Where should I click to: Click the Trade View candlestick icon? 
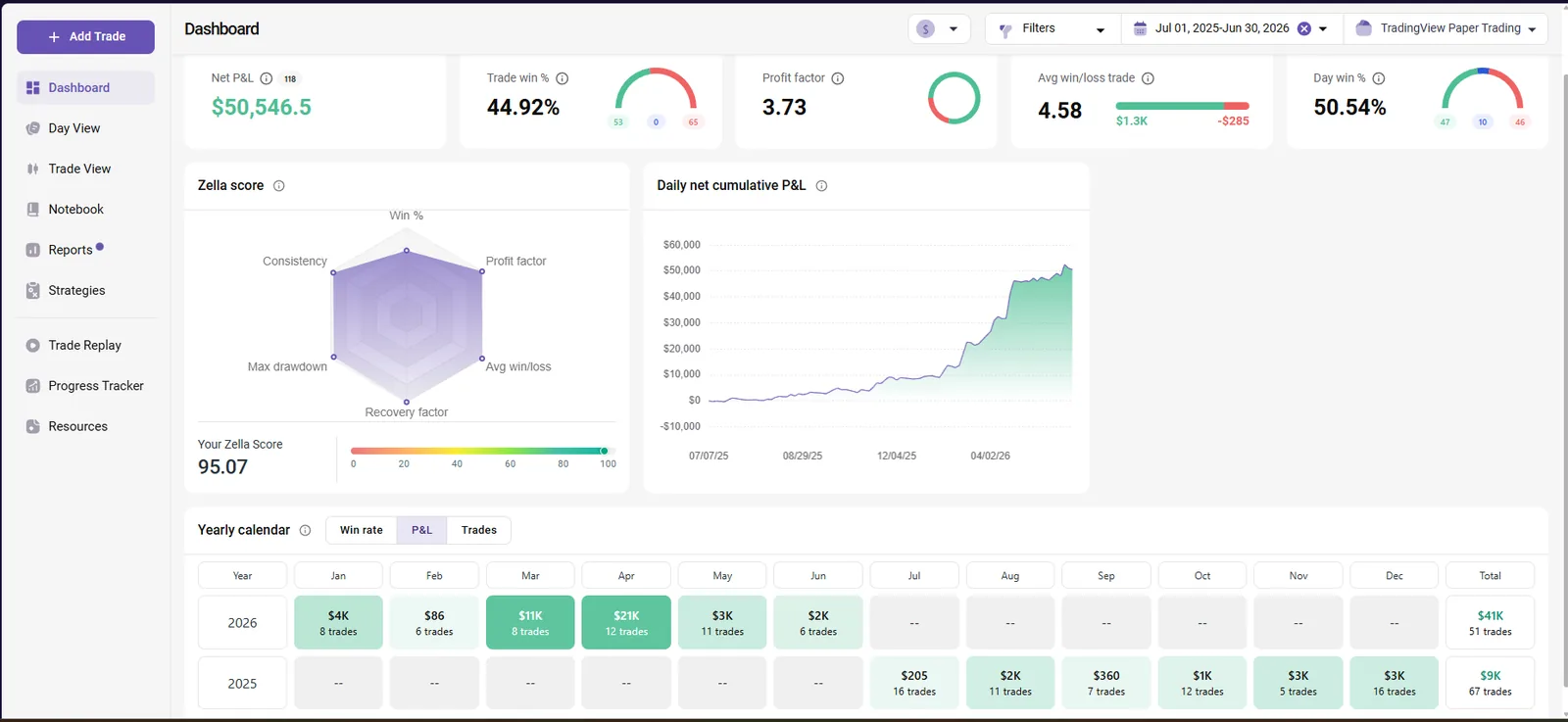[x=33, y=169]
